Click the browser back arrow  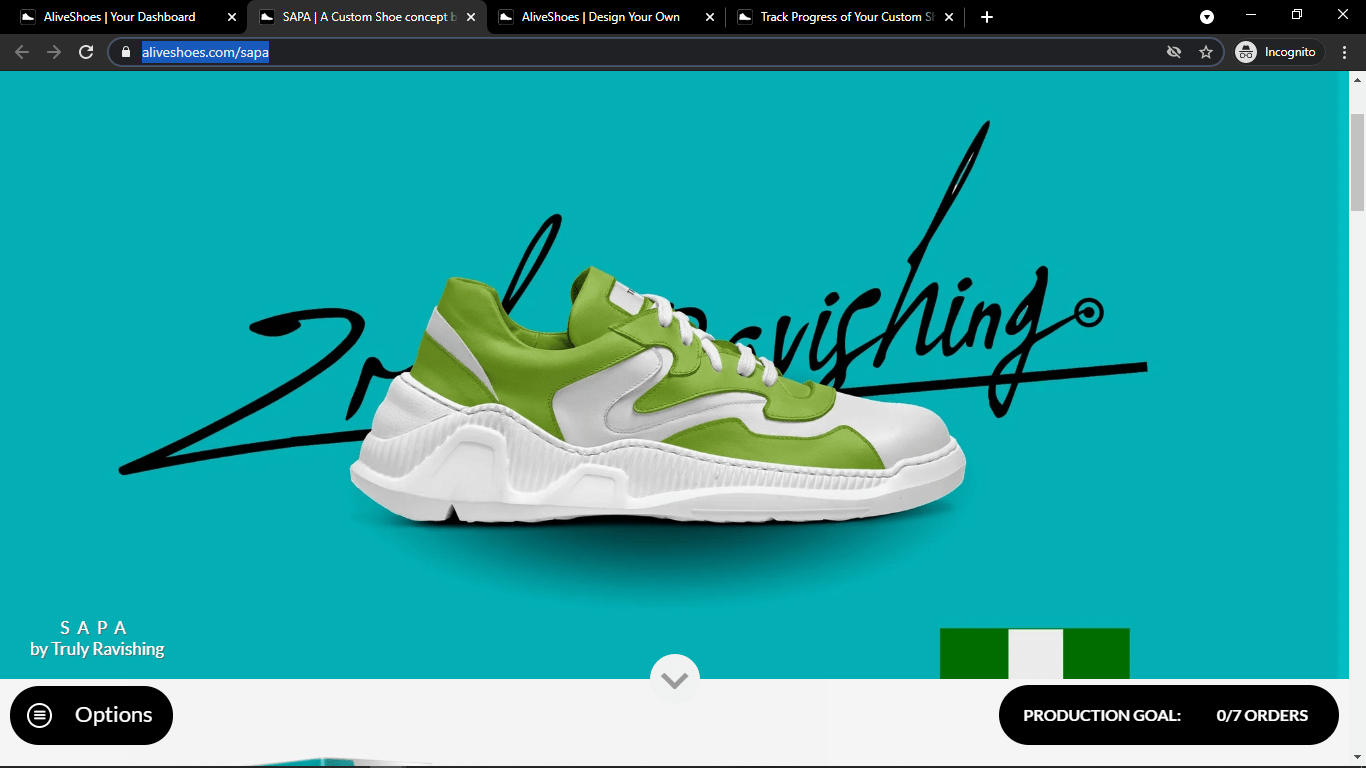pyautogui.click(x=22, y=52)
